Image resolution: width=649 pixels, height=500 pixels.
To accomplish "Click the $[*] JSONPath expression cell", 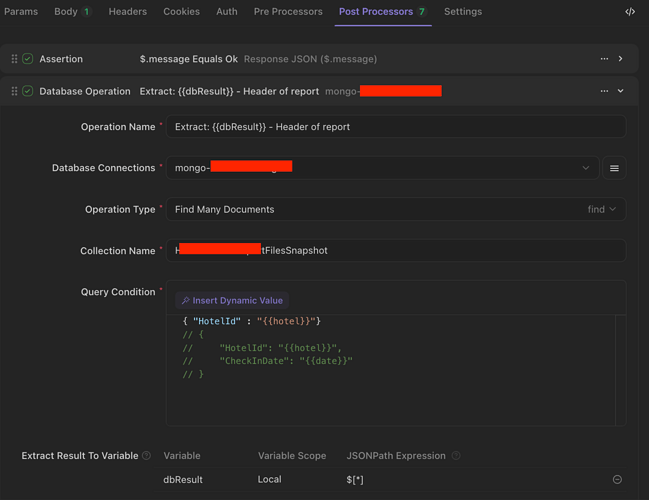I will [x=355, y=480].
